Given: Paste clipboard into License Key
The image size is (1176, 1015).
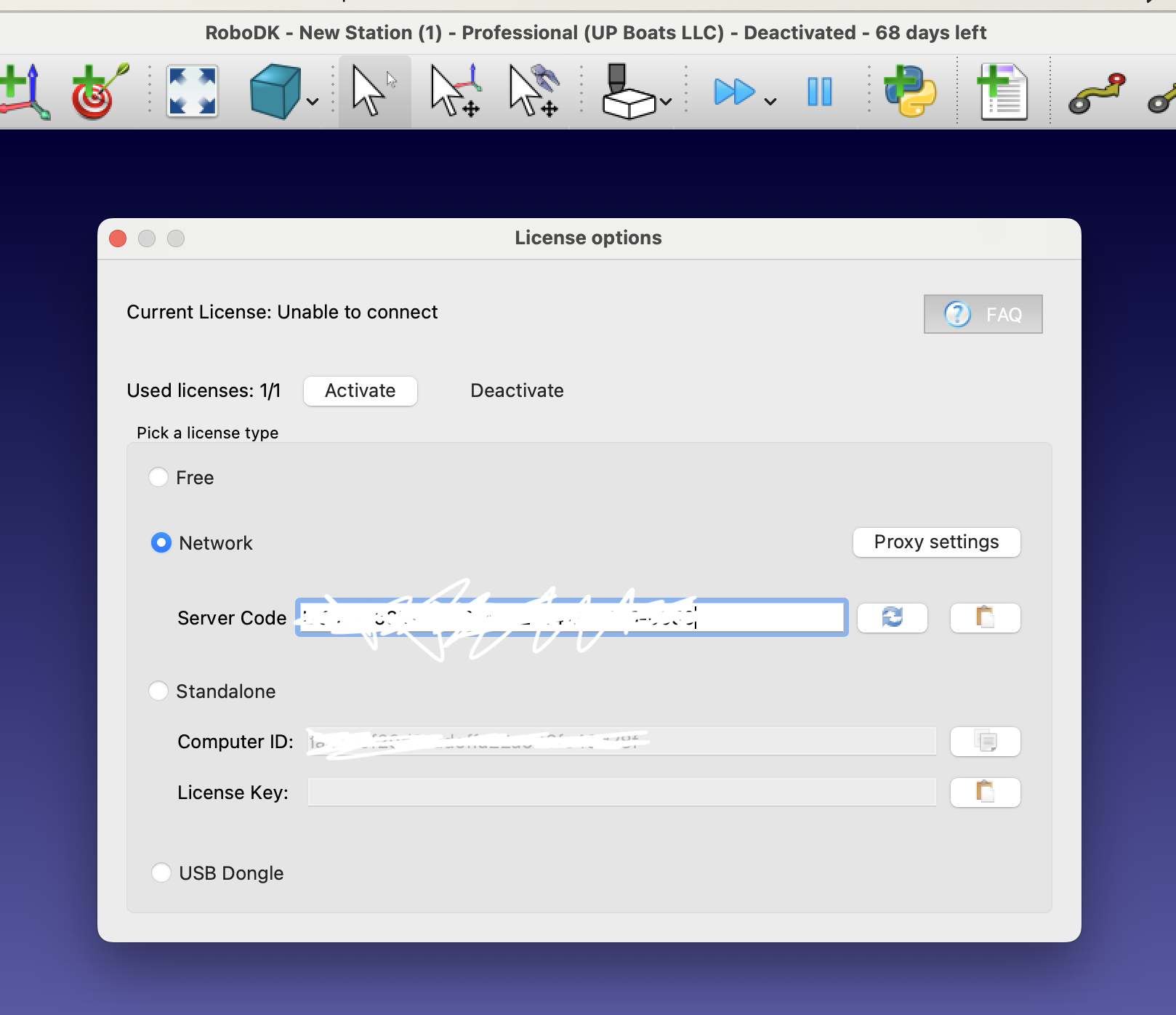Looking at the screenshot, I should [986, 793].
